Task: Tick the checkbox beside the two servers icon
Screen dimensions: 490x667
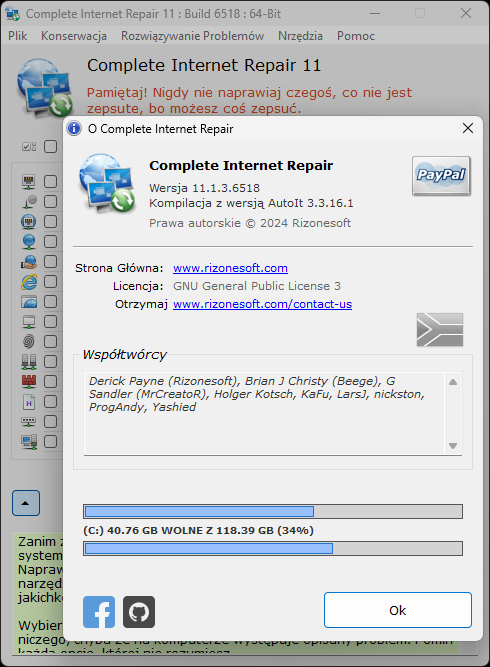Action: 50,362
